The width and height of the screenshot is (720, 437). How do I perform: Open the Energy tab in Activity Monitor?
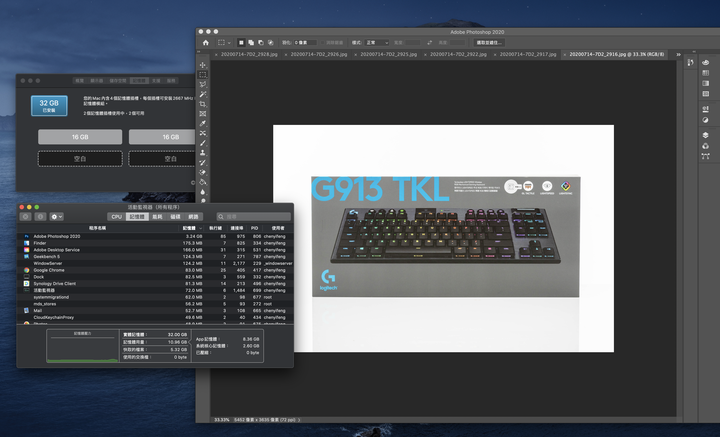click(158, 217)
